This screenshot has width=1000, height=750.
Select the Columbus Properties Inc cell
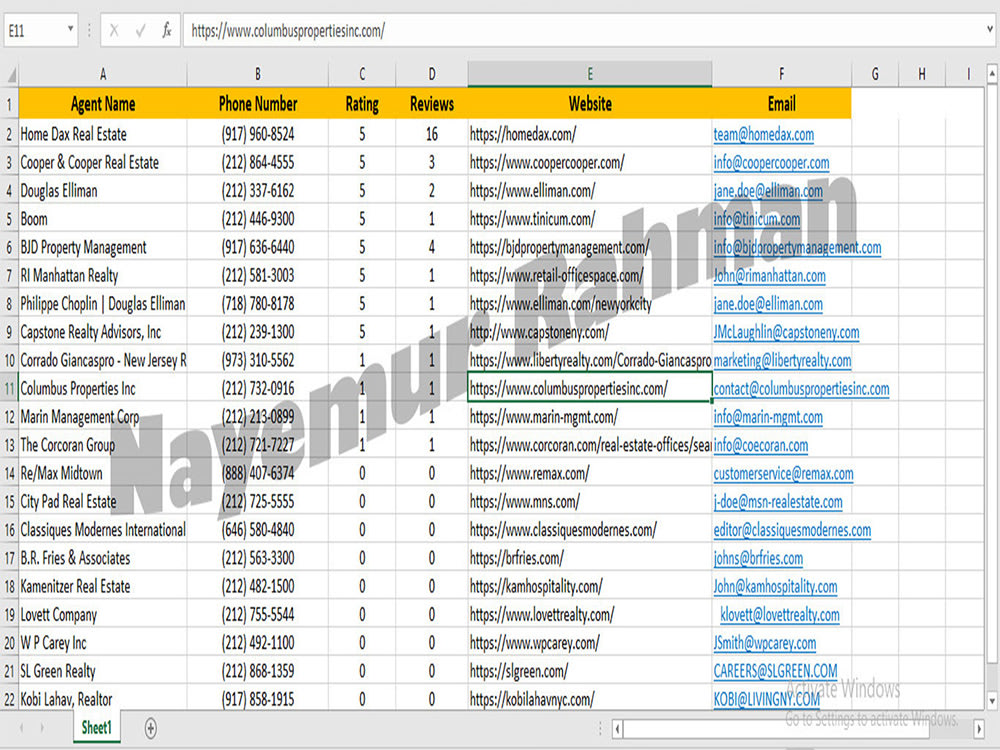[x=103, y=388]
